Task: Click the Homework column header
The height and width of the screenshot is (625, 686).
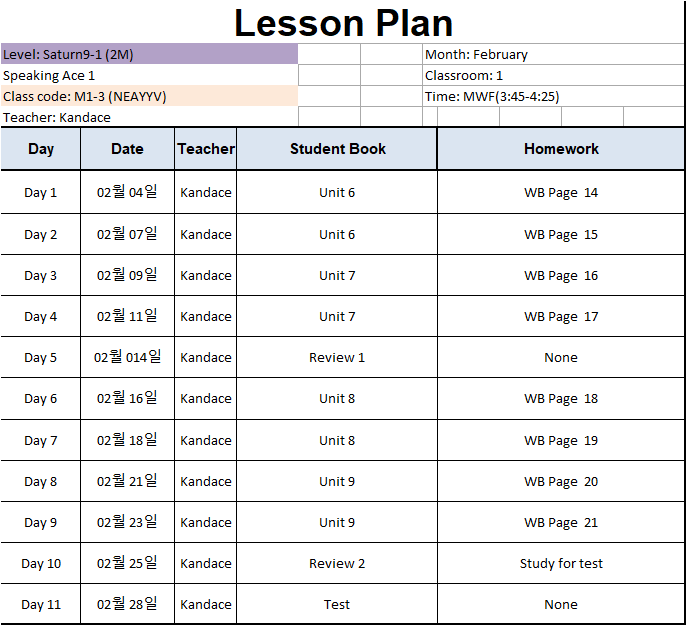Action: pos(561,149)
